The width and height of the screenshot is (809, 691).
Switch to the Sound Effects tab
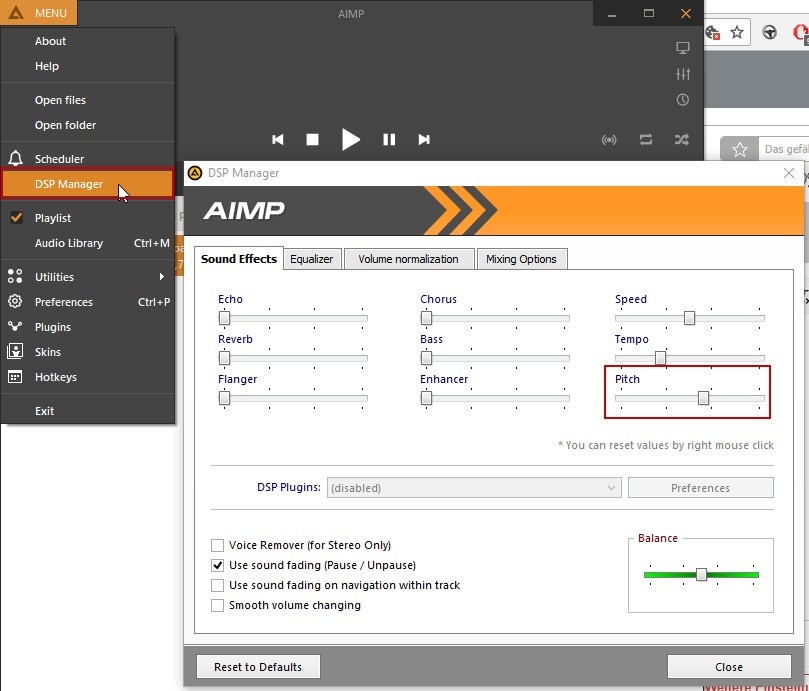click(239, 259)
